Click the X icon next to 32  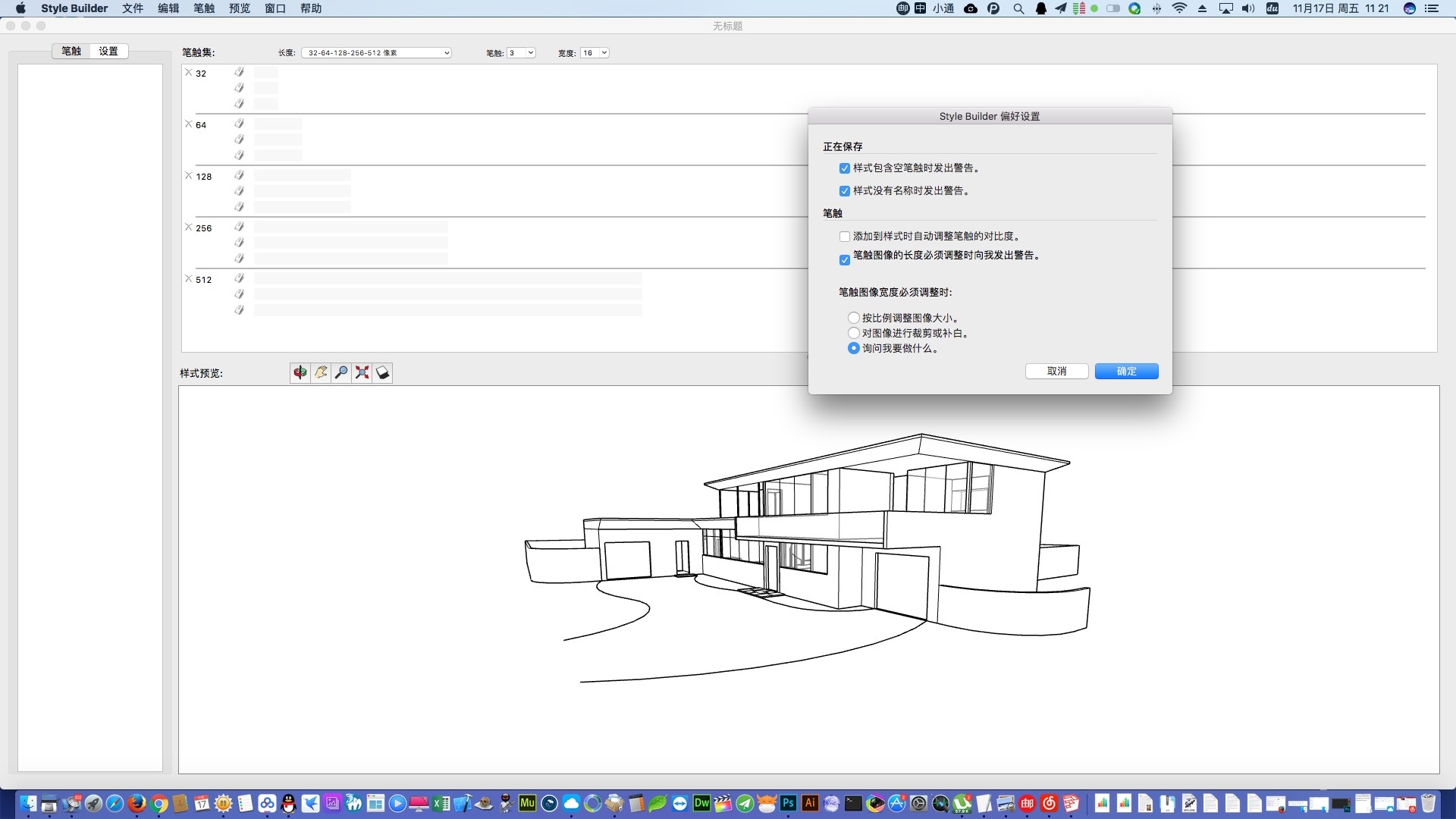(189, 73)
